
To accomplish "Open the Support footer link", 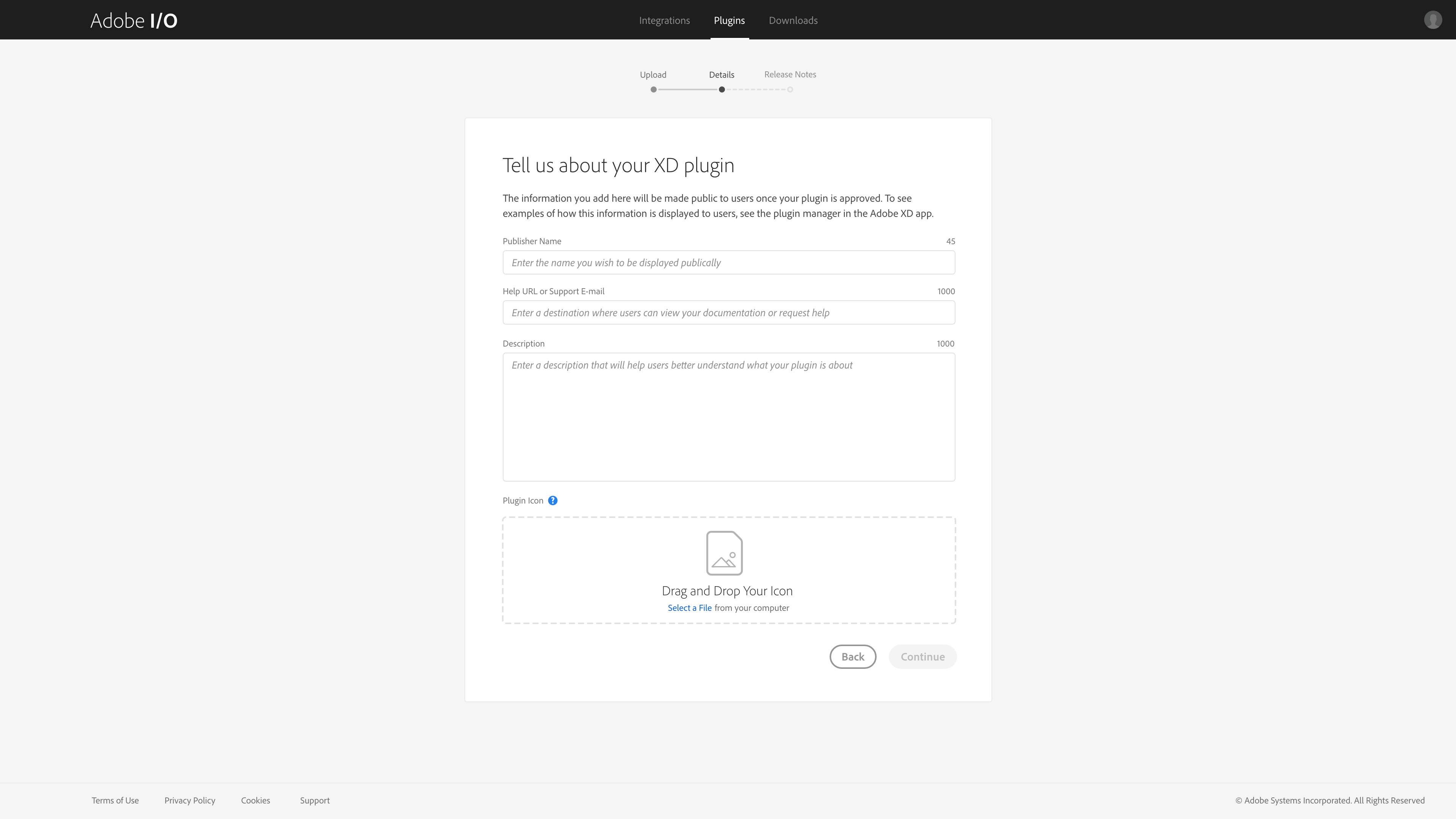I will click(315, 800).
